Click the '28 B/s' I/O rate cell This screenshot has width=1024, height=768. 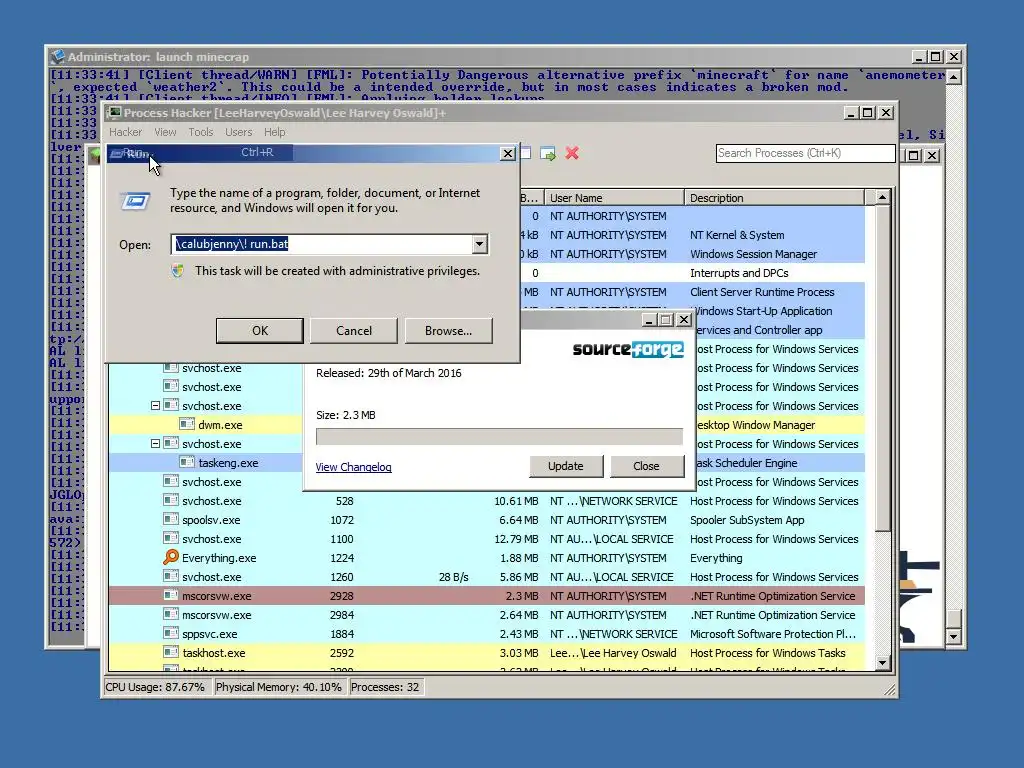(453, 577)
